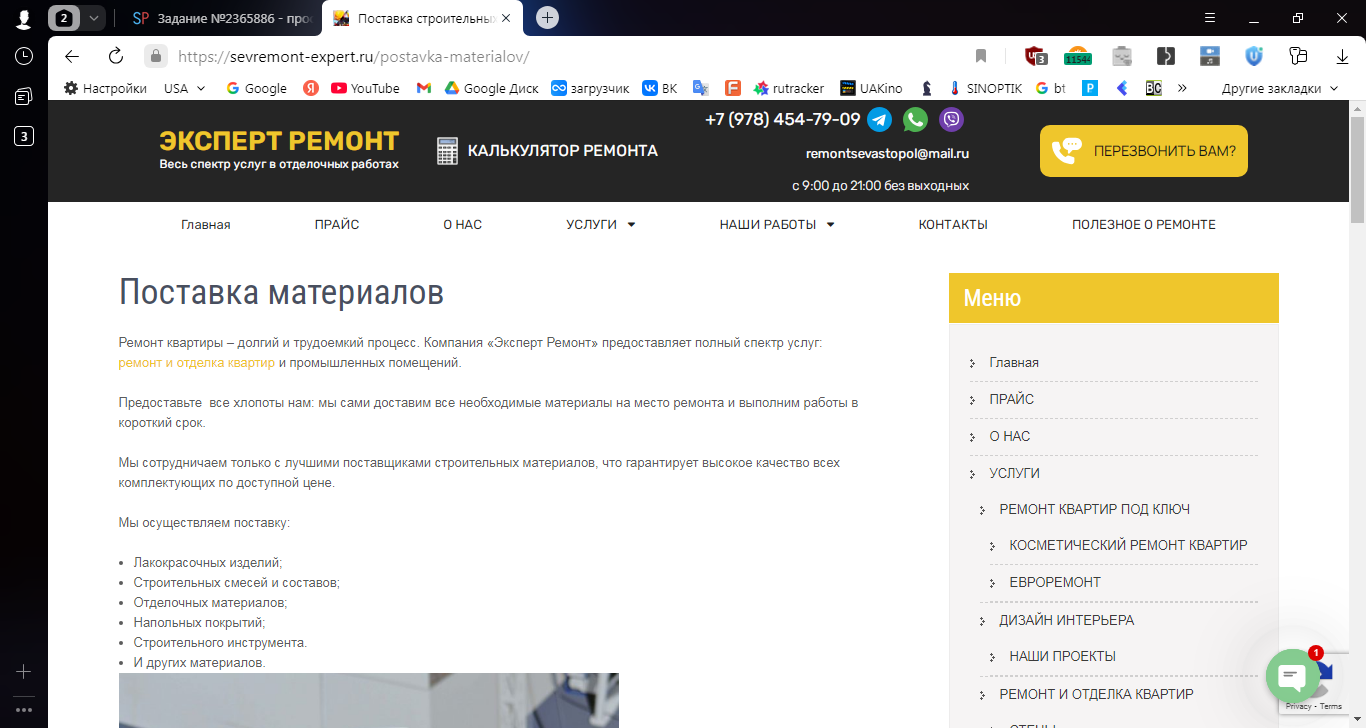The image size is (1366, 728).
Task: Click the remontsevastopol@mail.ru email link
Action: click(887, 153)
